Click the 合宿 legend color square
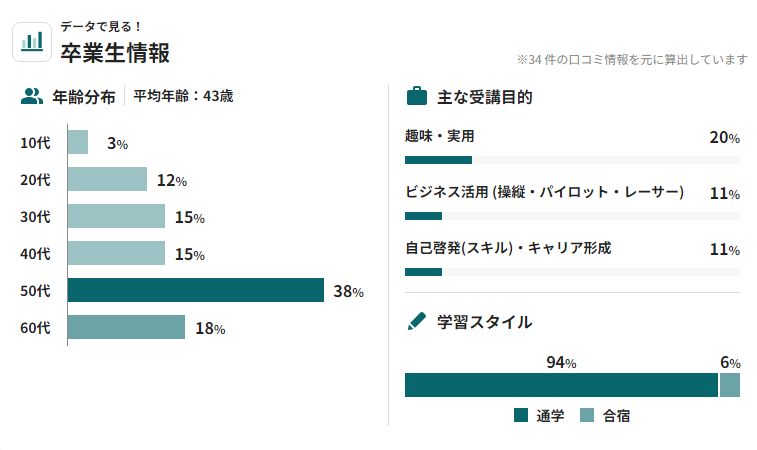This screenshot has height=450, width=757. [x=587, y=415]
